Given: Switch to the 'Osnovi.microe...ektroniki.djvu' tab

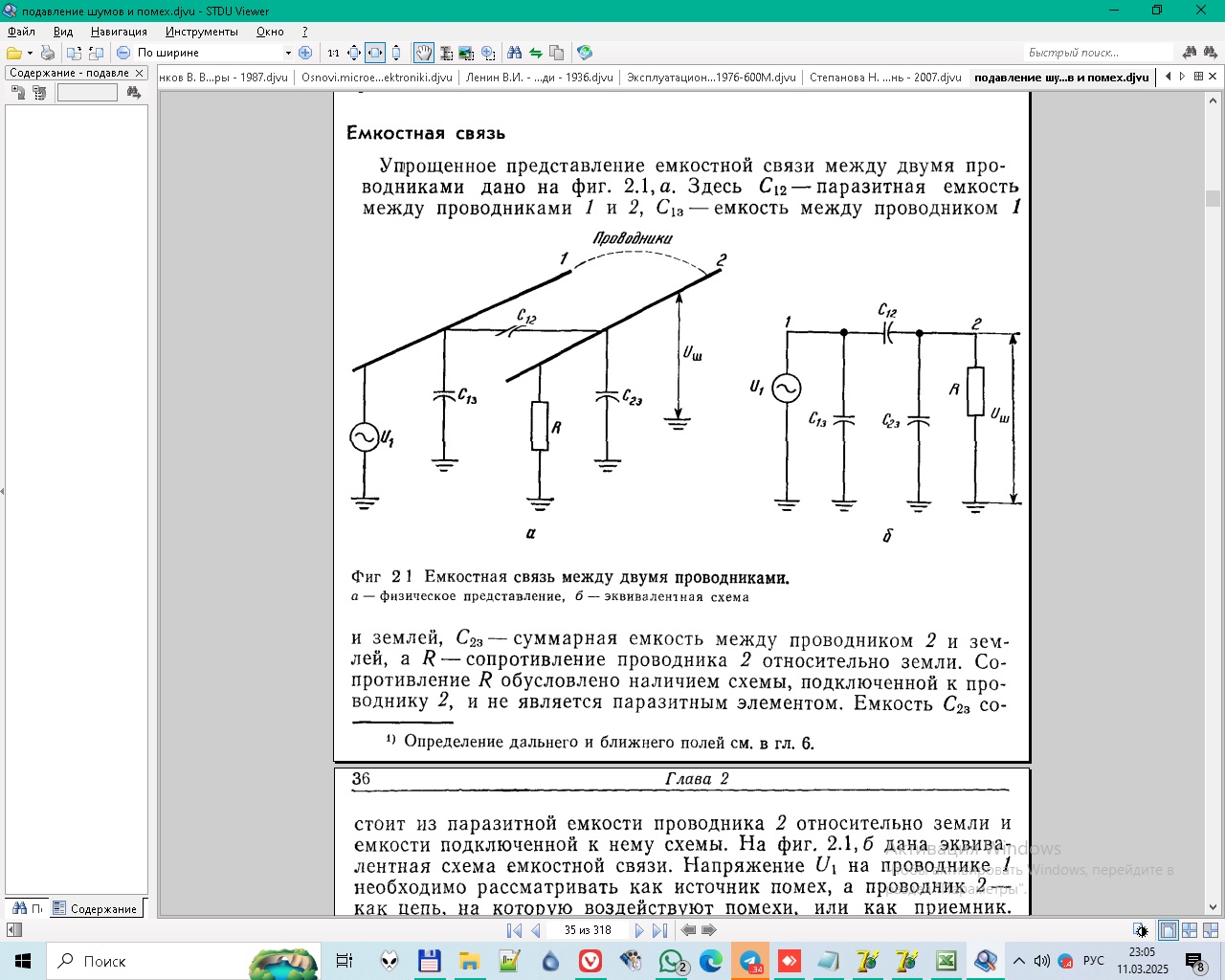Looking at the screenshot, I should pos(377,78).
